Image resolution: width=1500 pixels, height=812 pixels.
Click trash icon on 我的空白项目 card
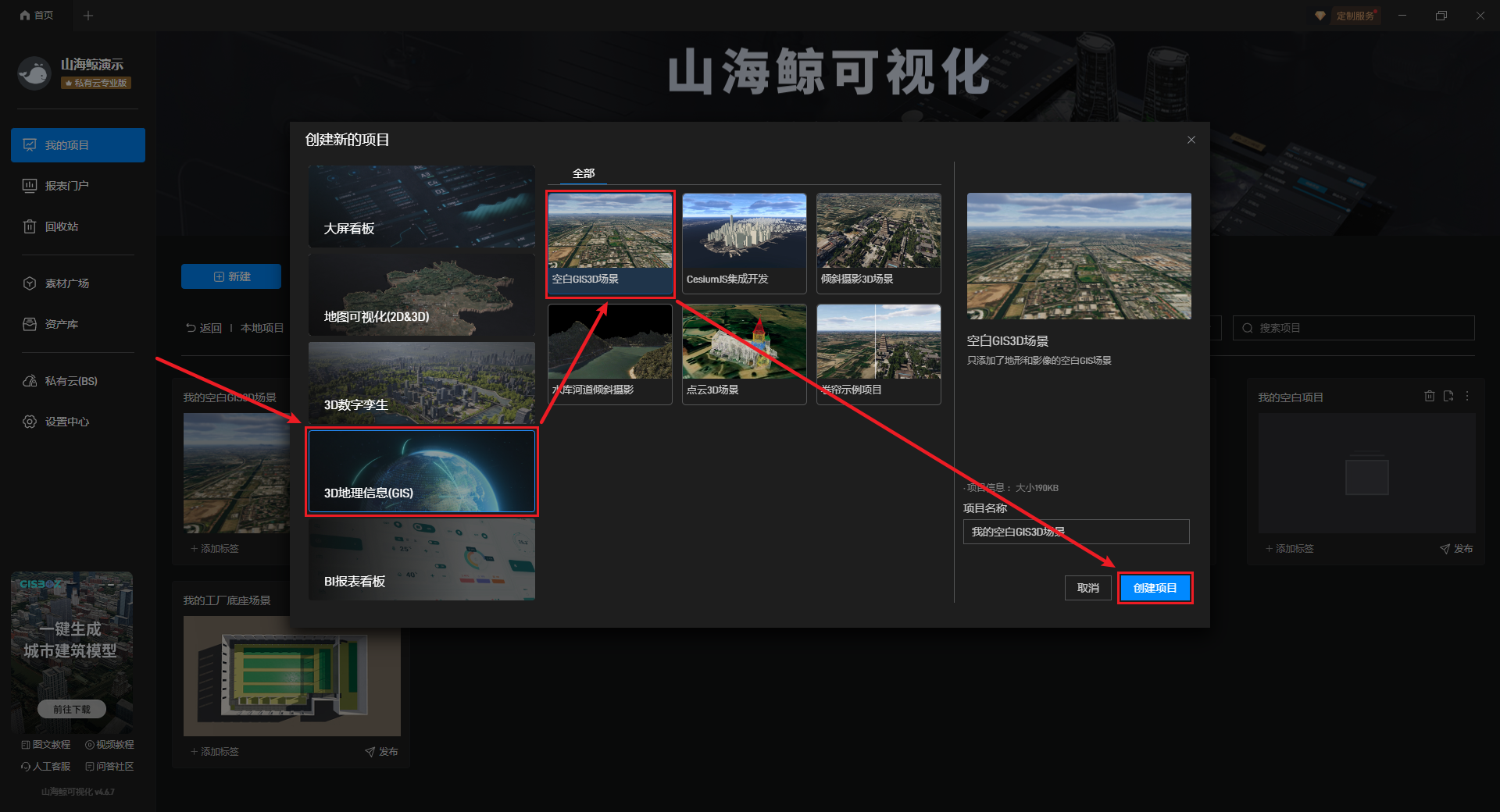pos(1429,397)
